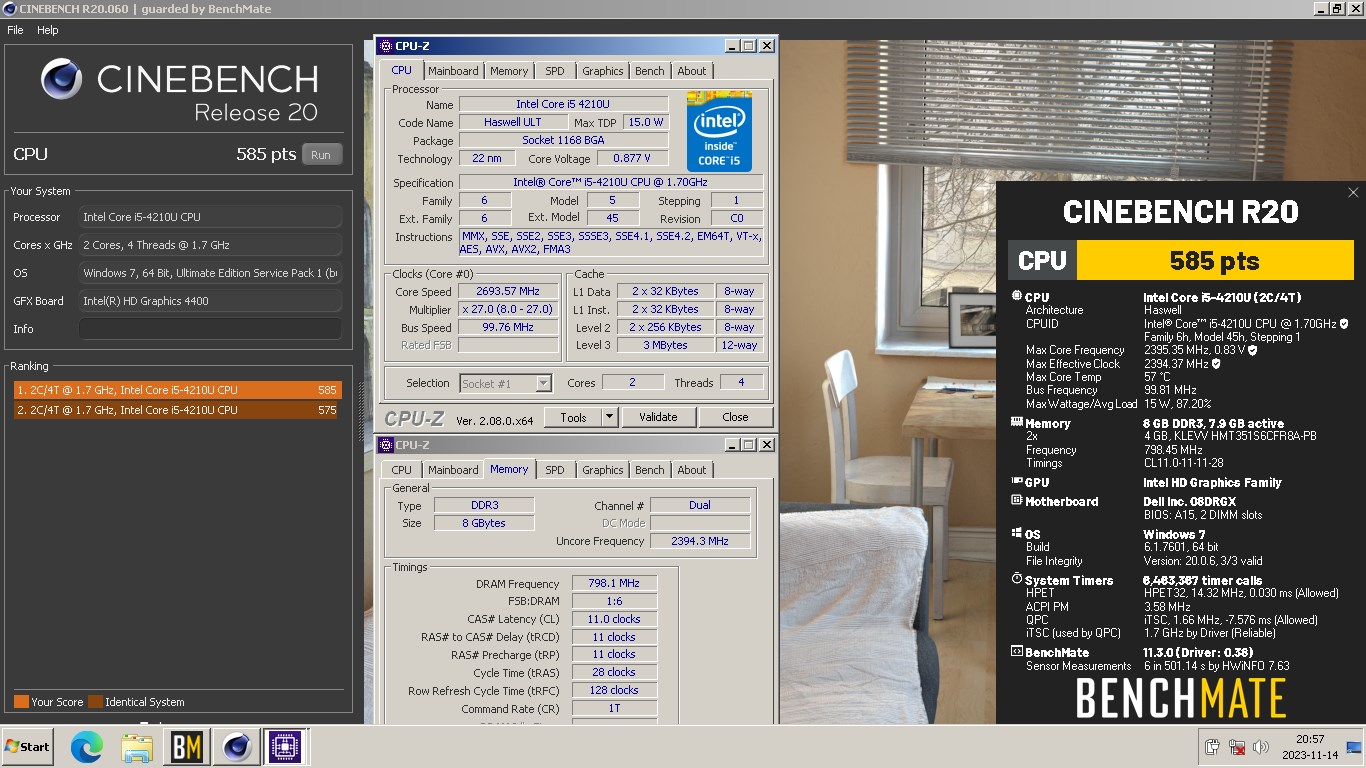
Task: Click the Cinebench icon in the title bar
Action: coord(8,9)
